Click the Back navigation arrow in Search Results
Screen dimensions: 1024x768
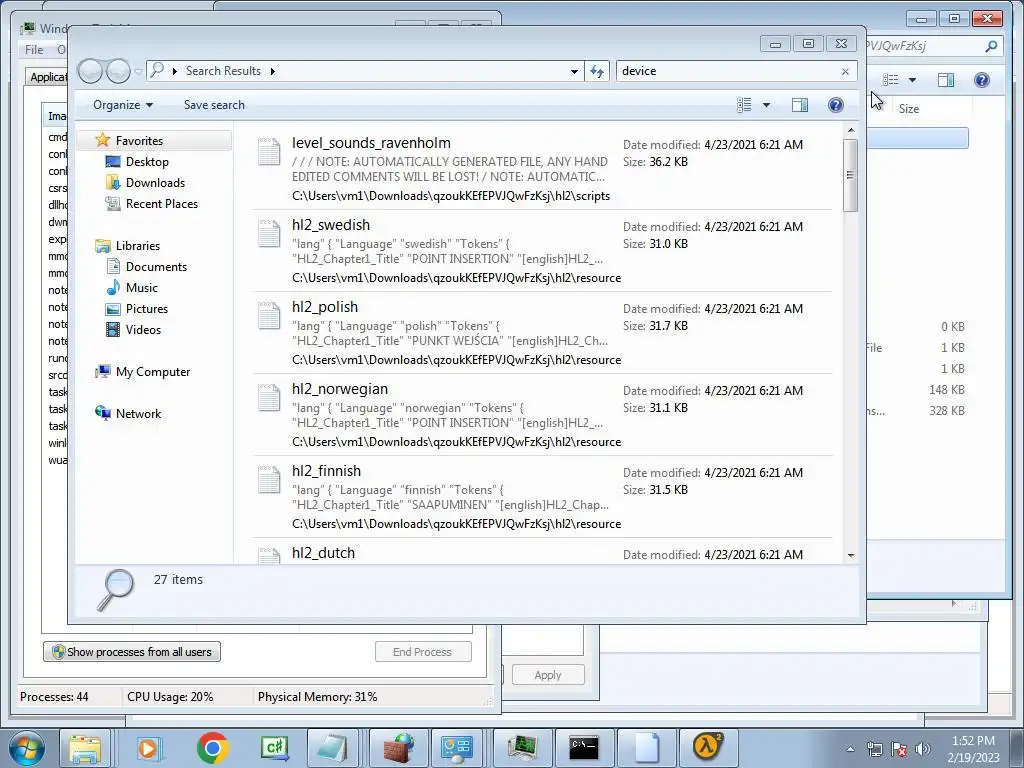pos(90,71)
